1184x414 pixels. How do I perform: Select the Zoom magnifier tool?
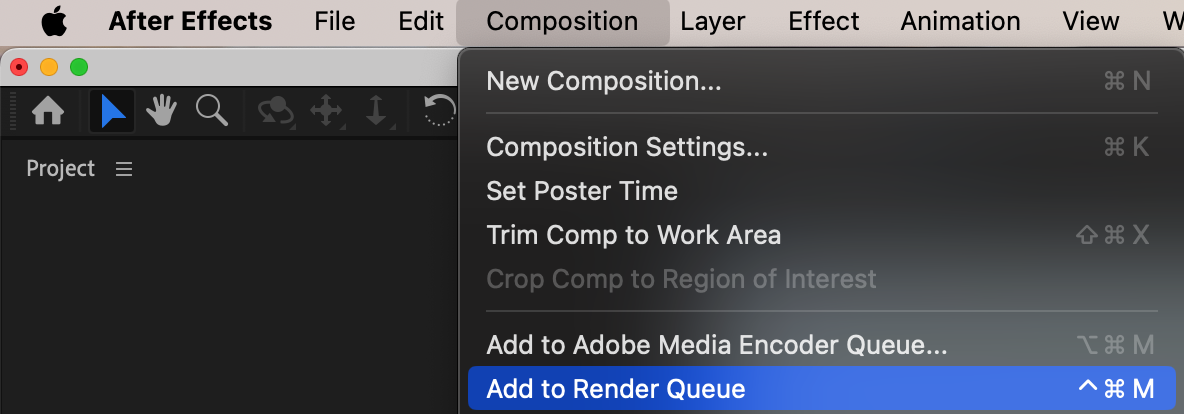tap(211, 111)
